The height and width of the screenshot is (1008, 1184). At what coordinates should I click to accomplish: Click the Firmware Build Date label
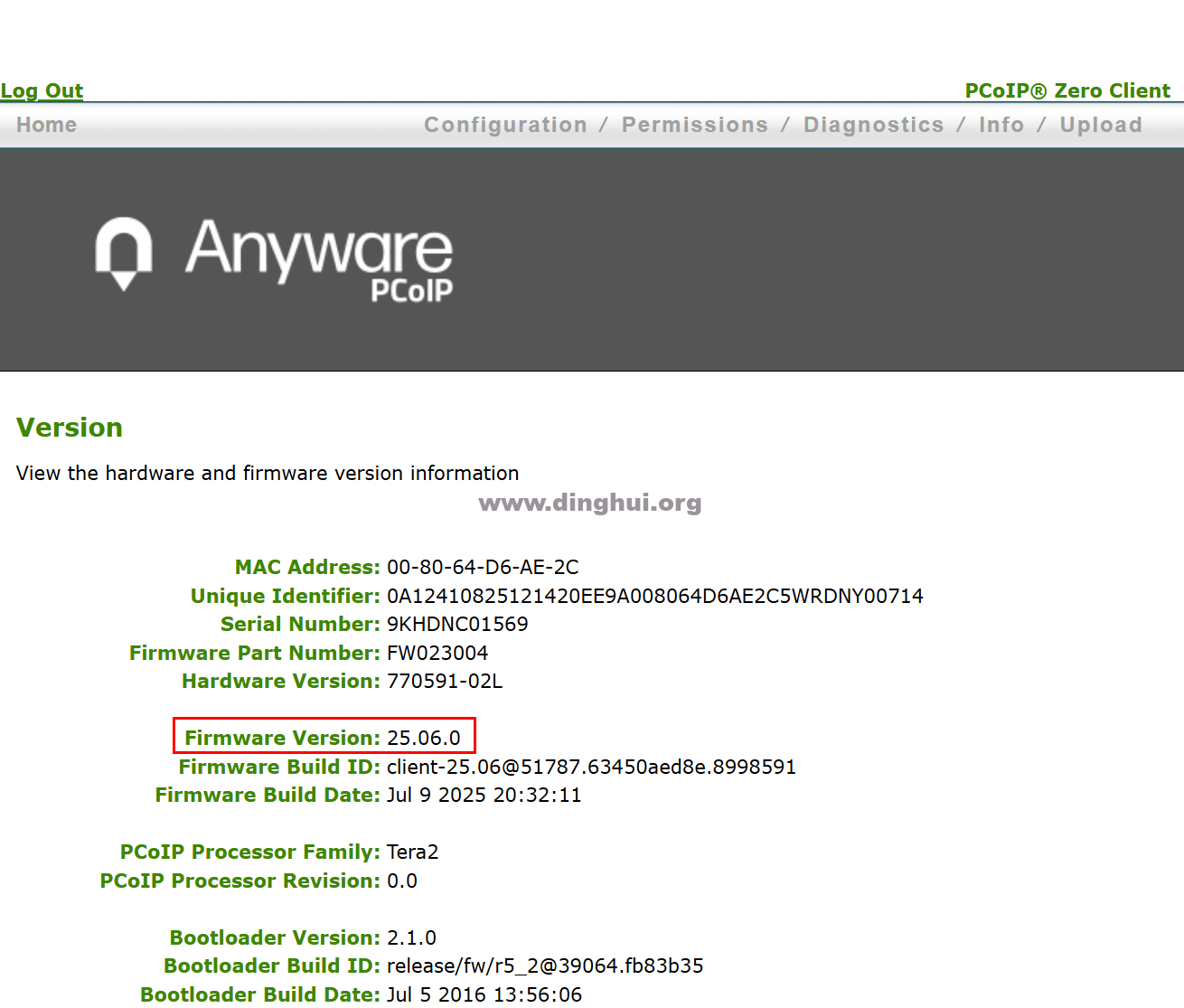point(268,795)
